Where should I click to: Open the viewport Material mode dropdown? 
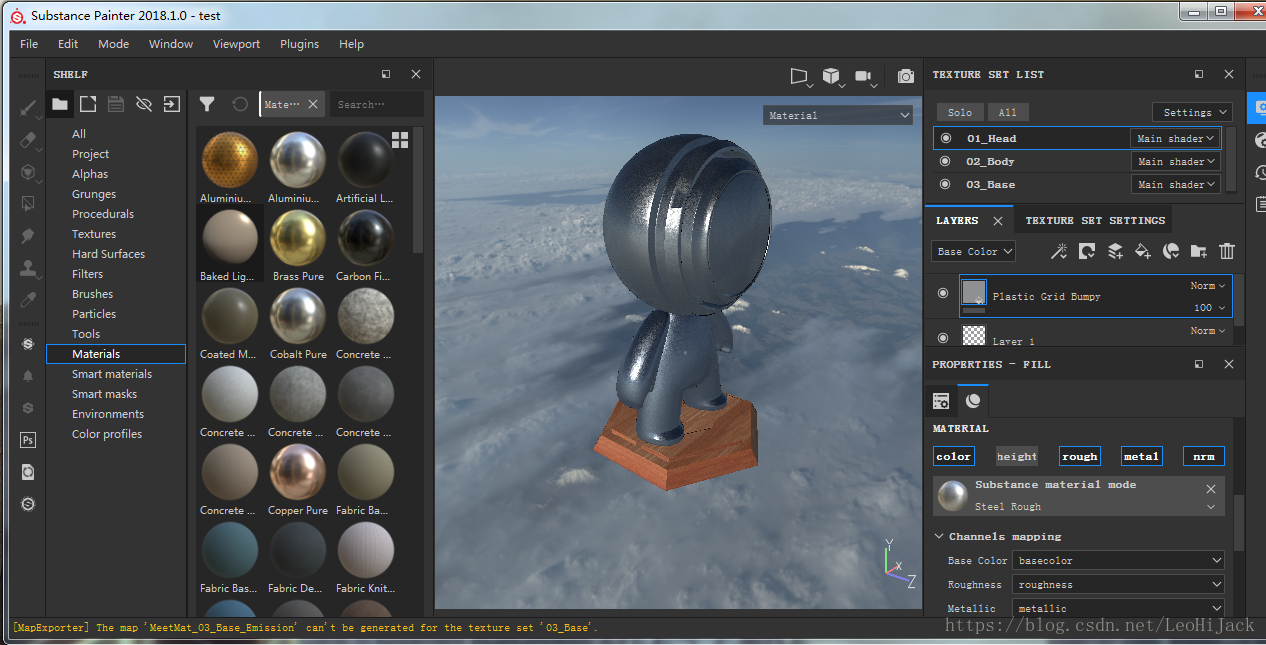coord(838,115)
